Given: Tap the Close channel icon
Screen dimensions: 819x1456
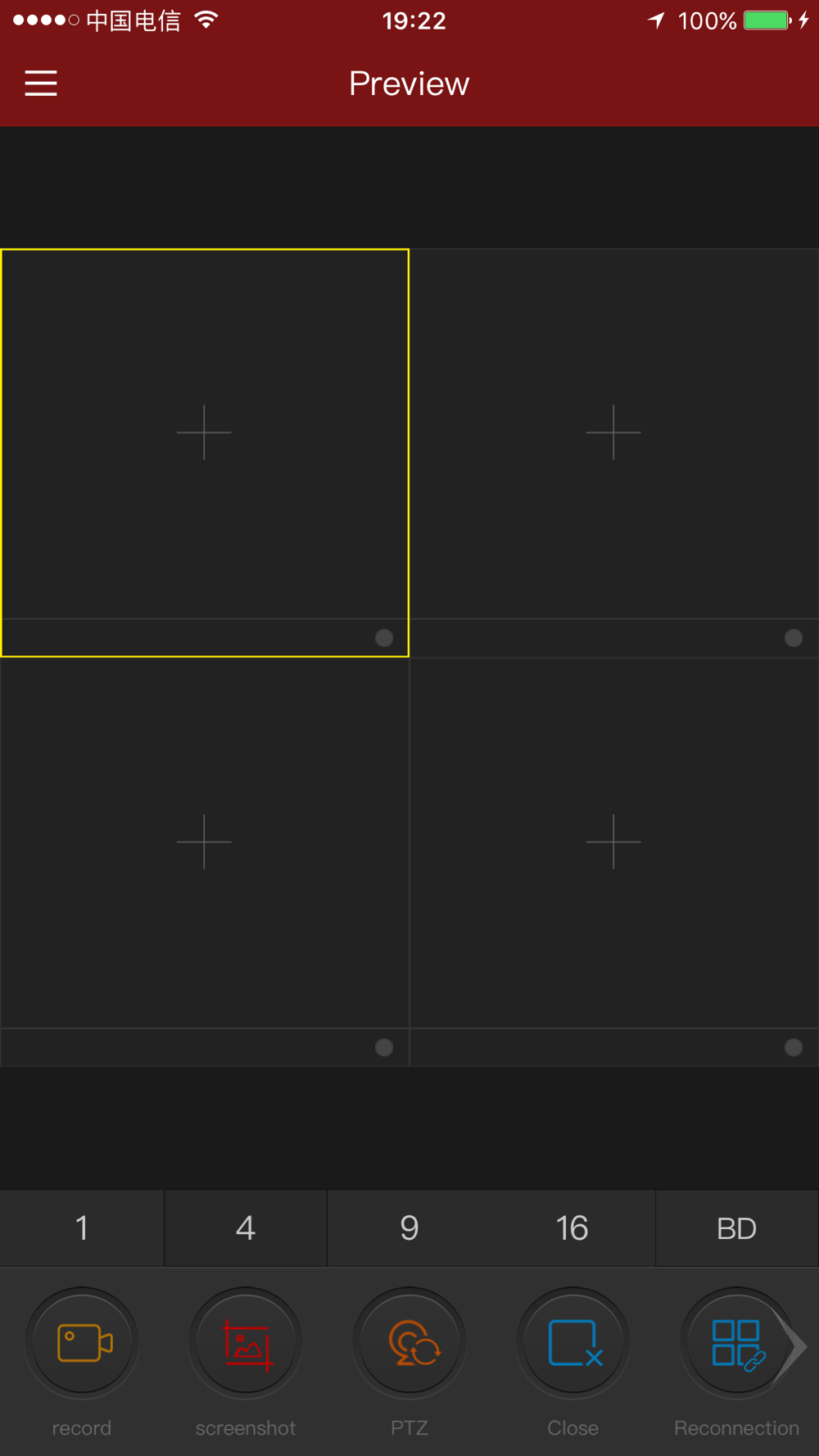Looking at the screenshot, I should pyautogui.click(x=573, y=1343).
